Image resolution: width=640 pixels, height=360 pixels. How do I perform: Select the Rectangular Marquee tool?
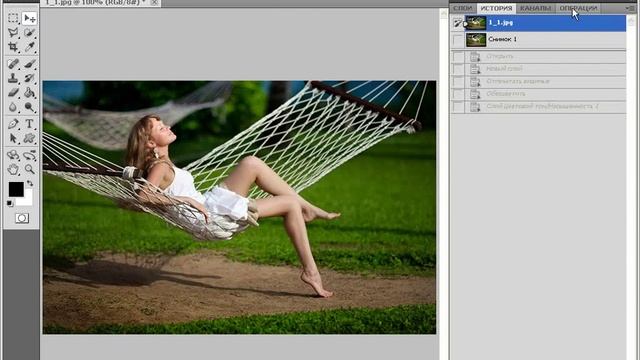13,18
